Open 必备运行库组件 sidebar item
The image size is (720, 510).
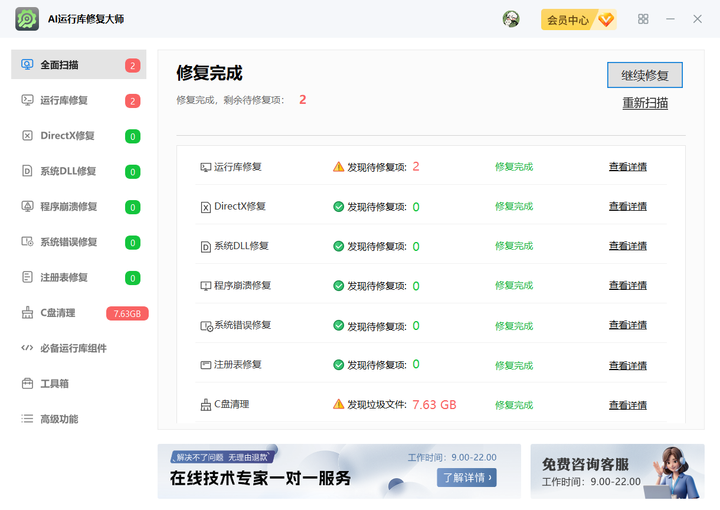tap(79, 348)
